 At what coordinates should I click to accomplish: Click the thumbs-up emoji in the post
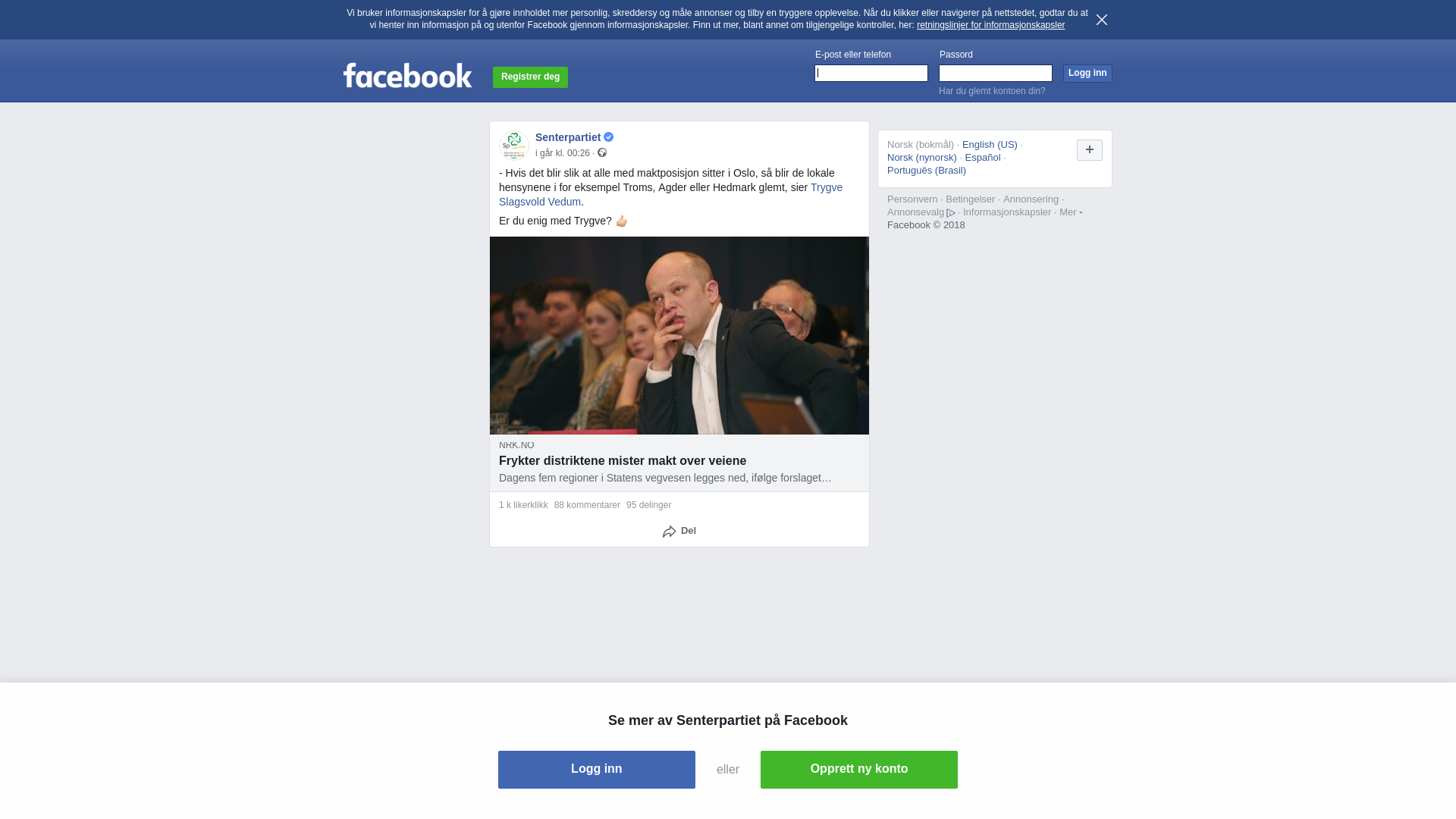pos(622,221)
